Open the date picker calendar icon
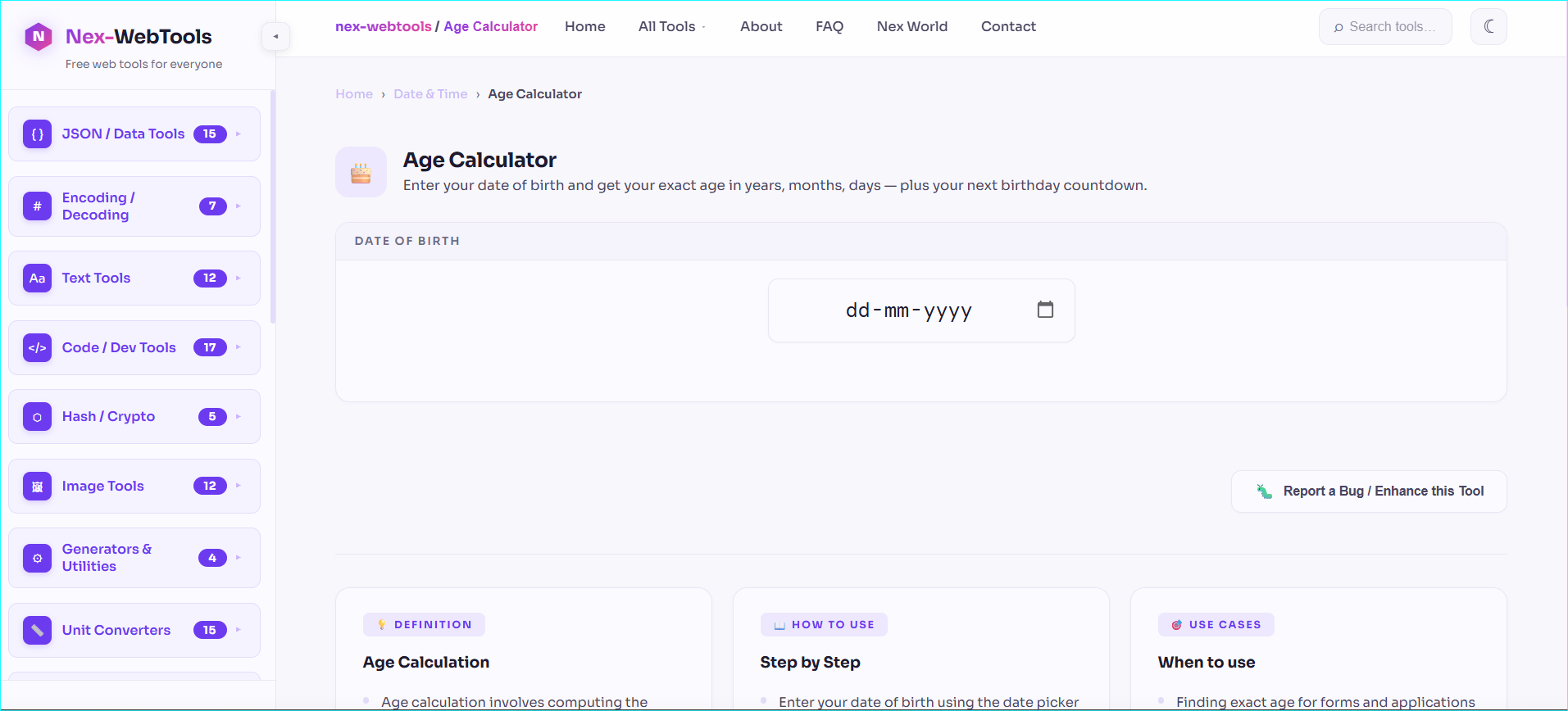The image size is (1568, 711). (1045, 310)
